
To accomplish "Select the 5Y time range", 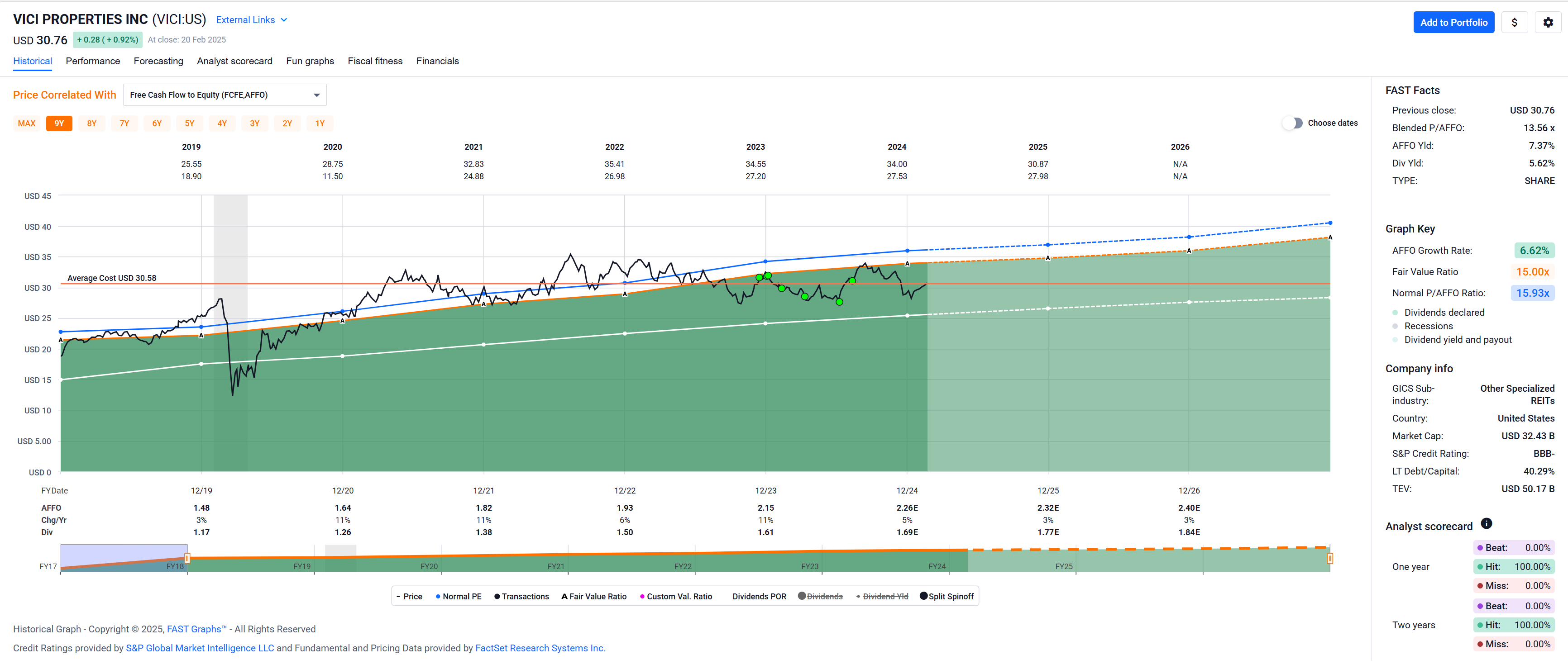I will coord(189,123).
